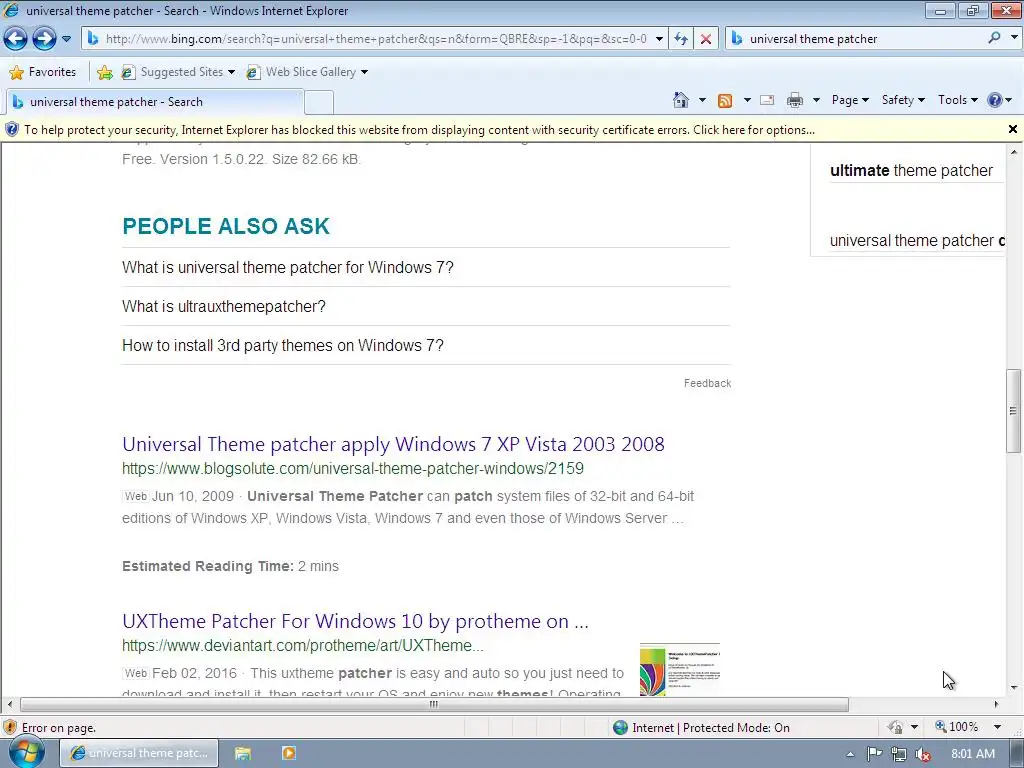Screen dimensions: 1024x768
Task: Click the Error on page warning icon
Action: [10, 728]
